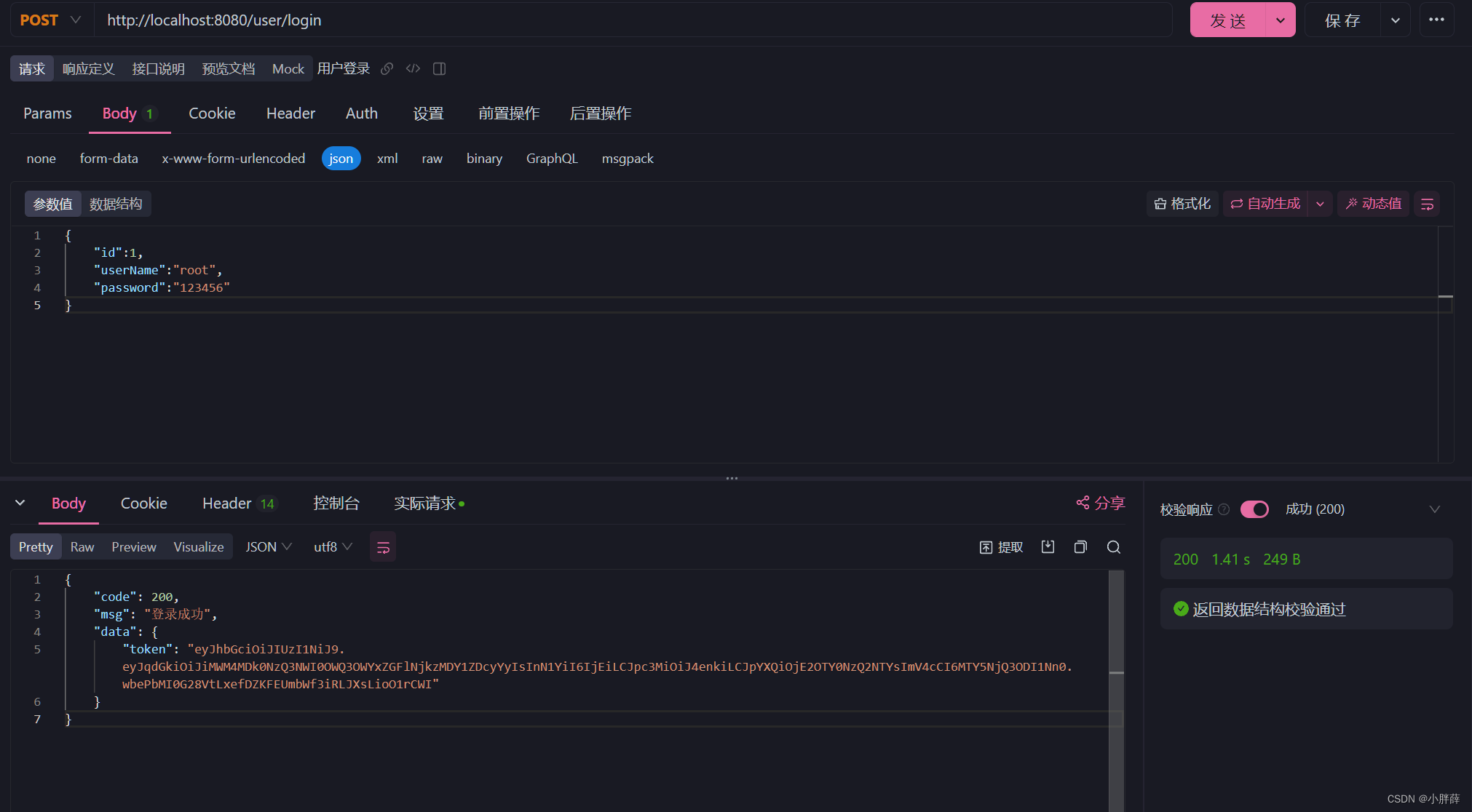The height and width of the screenshot is (812, 1472).
Task: Click the 格式化 formatting icon
Action: (1182, 204)
